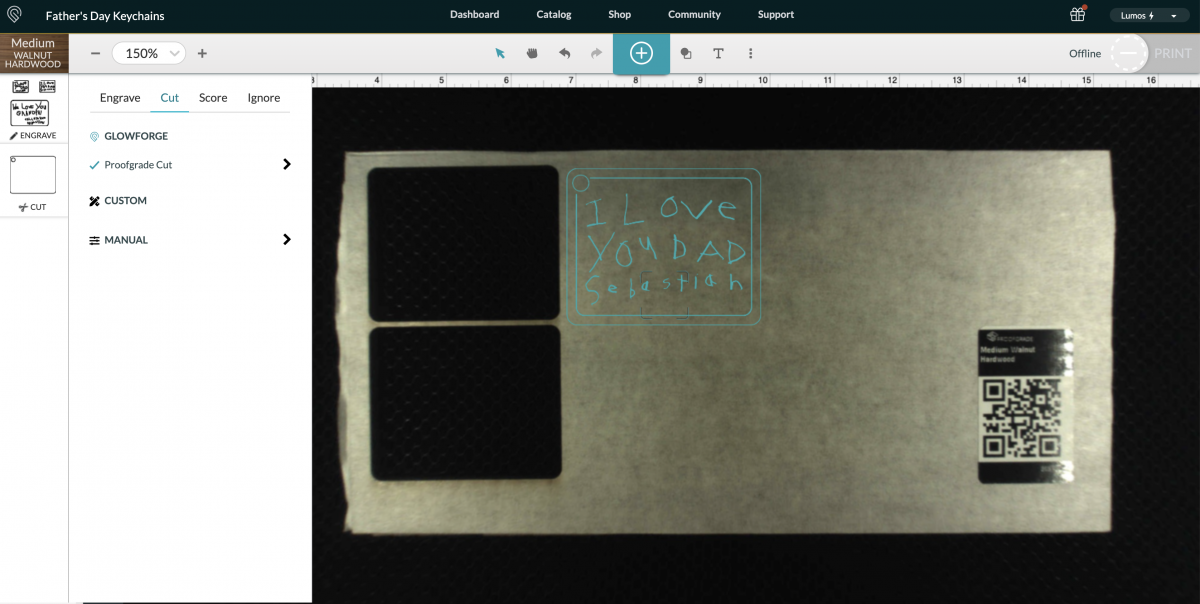
Task: Zoom in with the plus button
Action: tap(202, 53)
